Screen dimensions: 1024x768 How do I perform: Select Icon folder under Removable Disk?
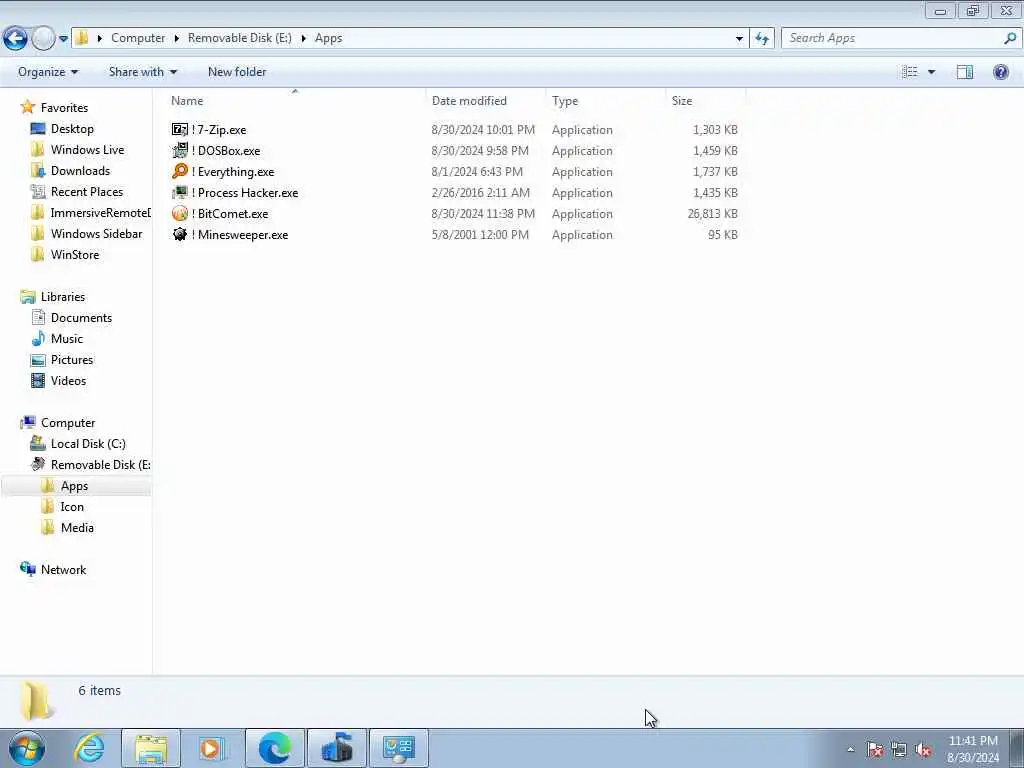pos(72,507)
